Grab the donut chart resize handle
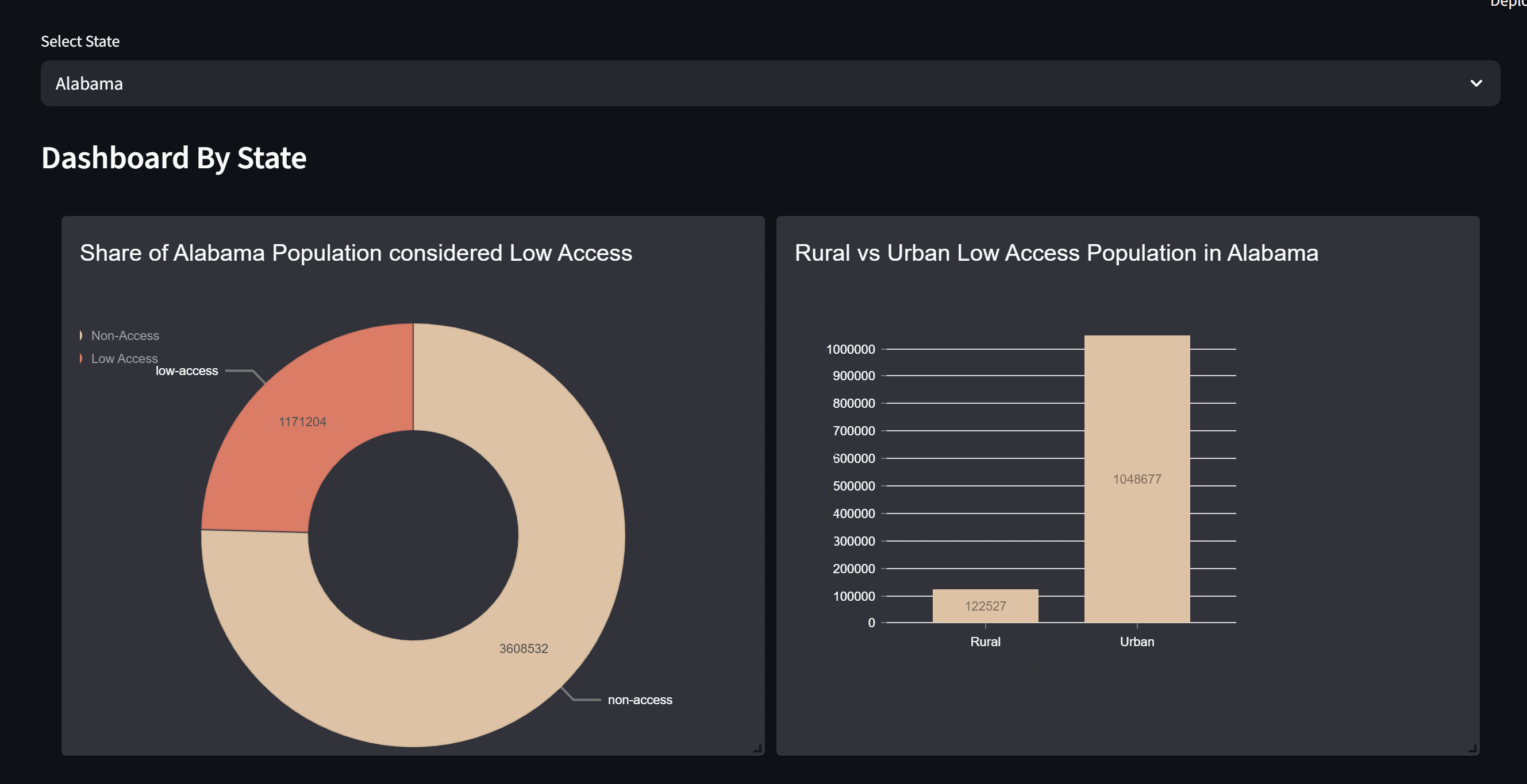 point(757,748)
